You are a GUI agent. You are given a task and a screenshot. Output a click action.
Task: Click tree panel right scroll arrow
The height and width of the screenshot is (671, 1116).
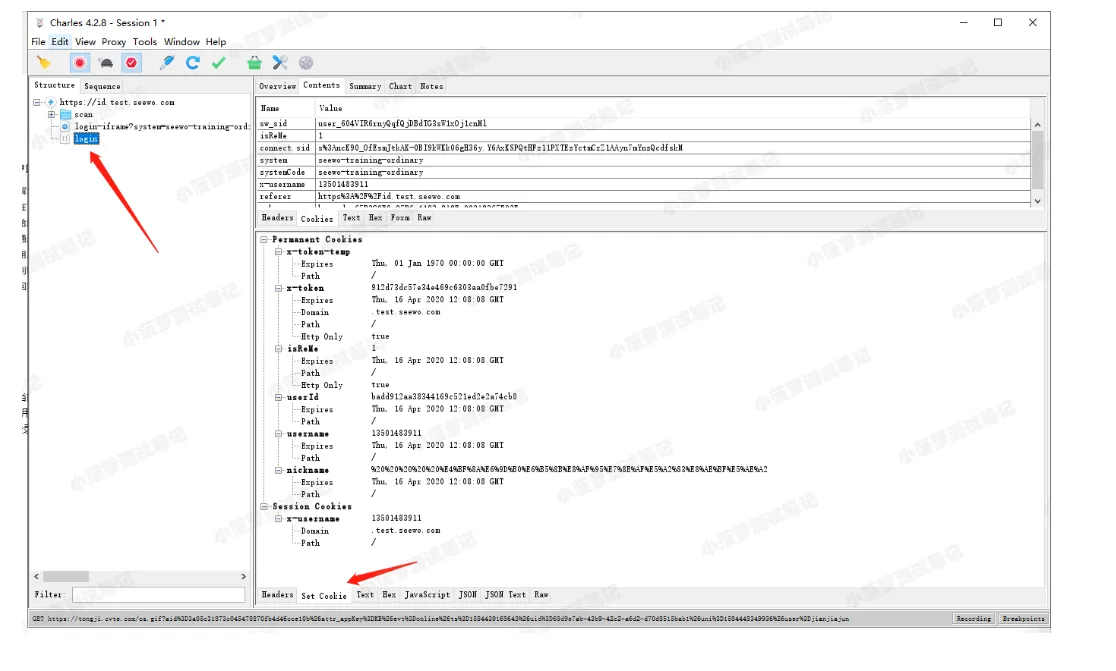(x=243, y=576)
